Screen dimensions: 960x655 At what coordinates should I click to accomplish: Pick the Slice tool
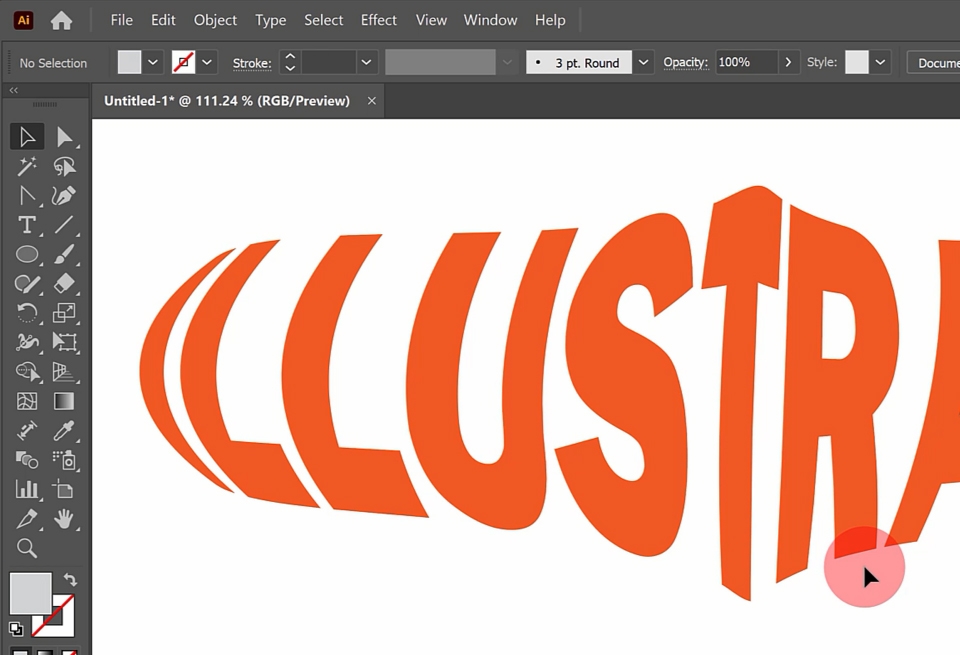coord(27,519)
